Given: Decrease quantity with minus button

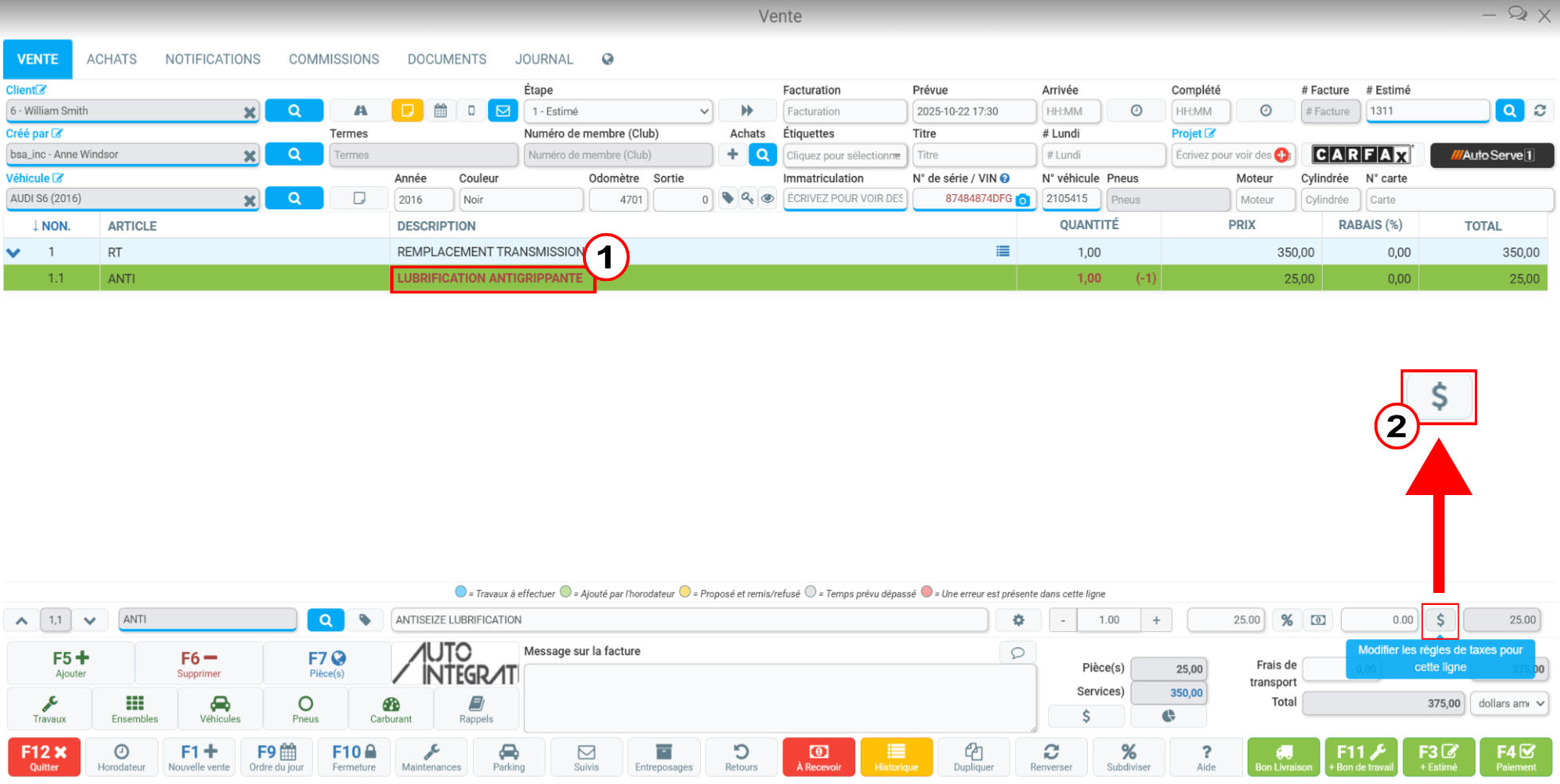Looking at the screenshot, I should [x=1062, y=620].
